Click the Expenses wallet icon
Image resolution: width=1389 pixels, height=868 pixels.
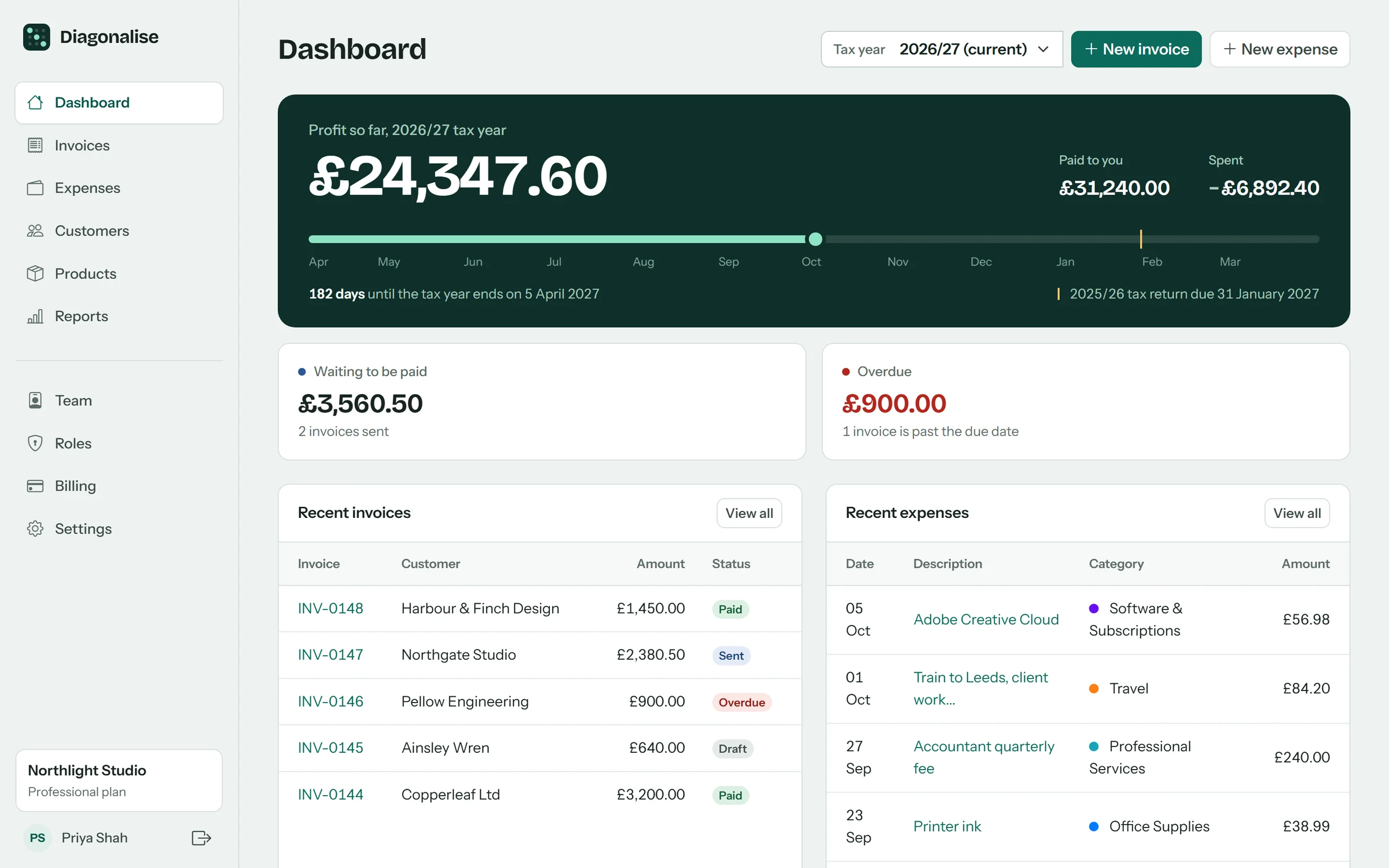(35, 188)
